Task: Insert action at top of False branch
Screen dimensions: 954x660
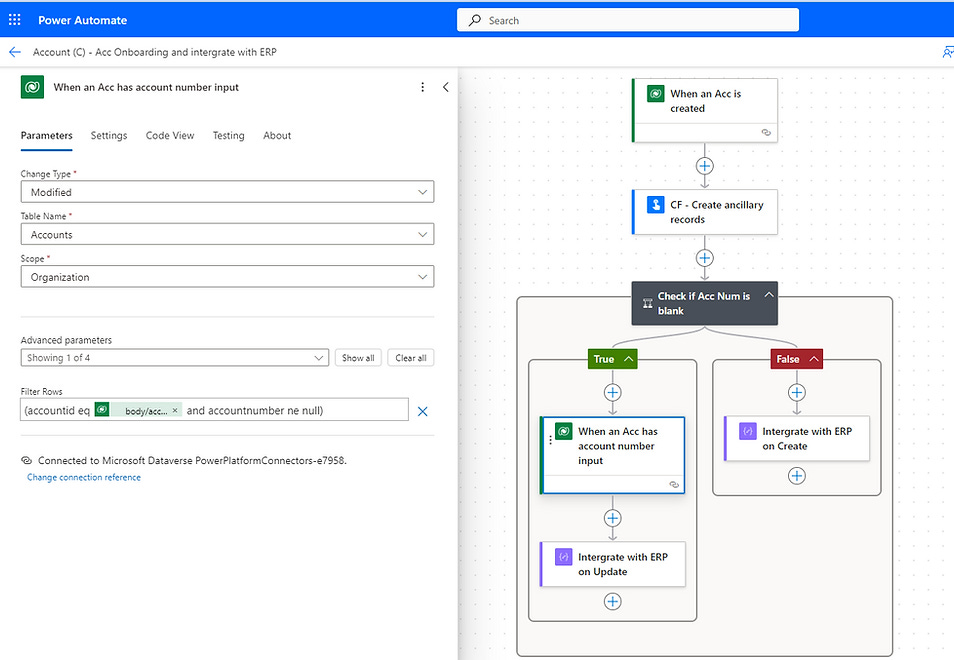Action: tap(796, 392)
